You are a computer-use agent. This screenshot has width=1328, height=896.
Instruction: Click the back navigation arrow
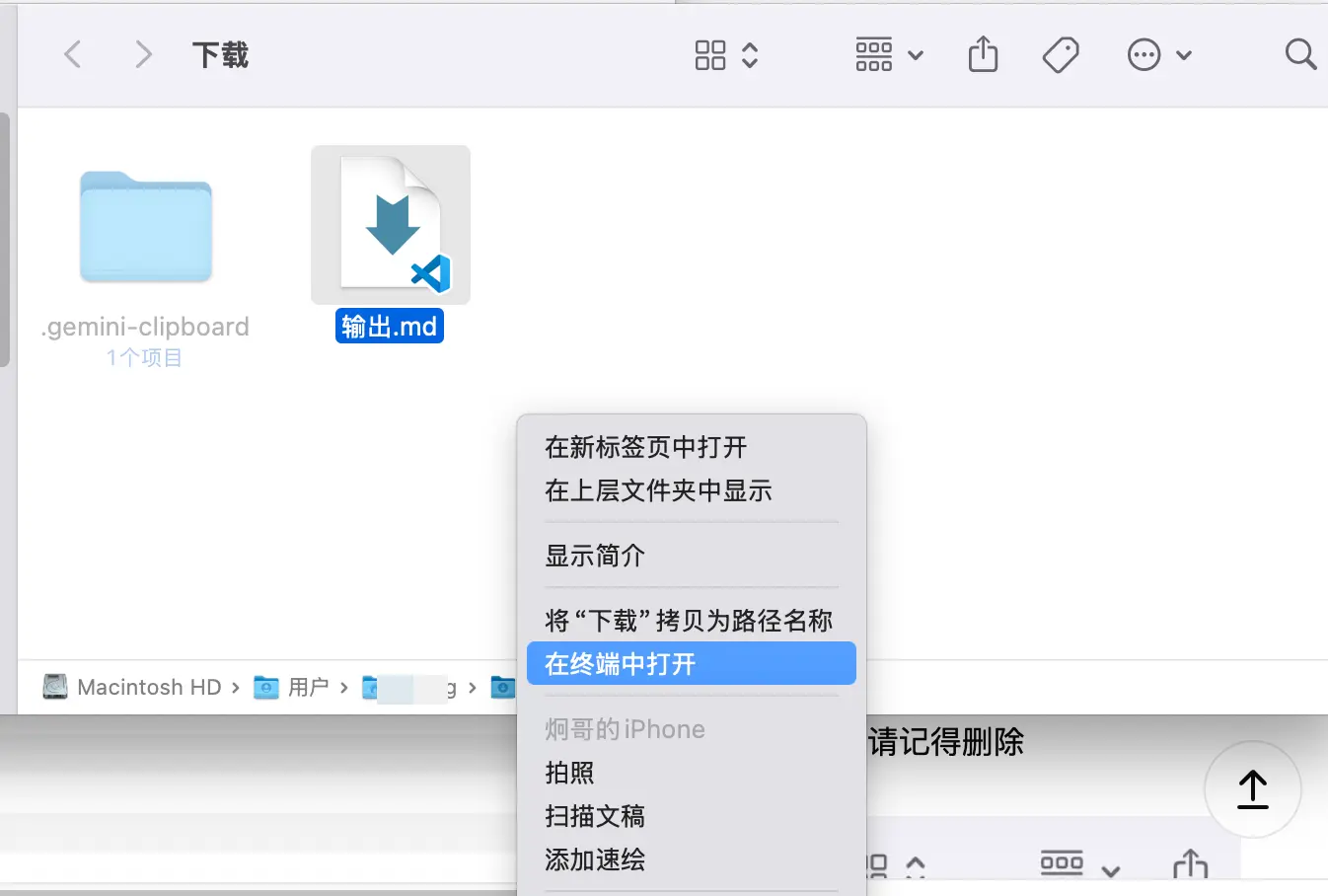point(72,54)
